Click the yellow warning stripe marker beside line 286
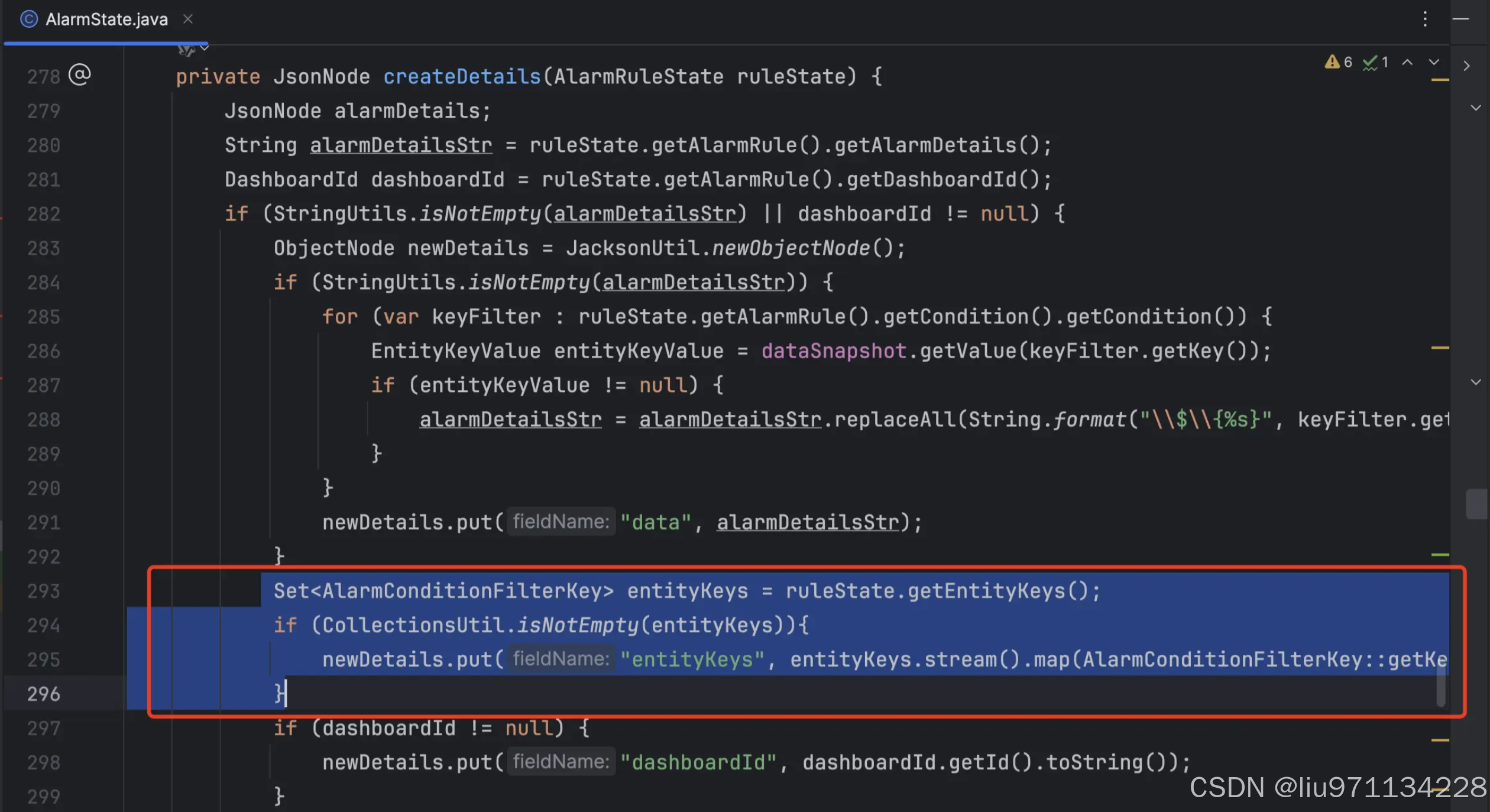1490x812 pixels. (1440, 348)
